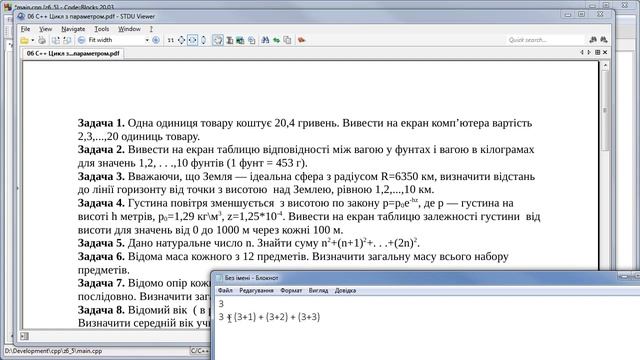Maximize the STDU Viewer window
This screenshot has height=360, width=640.
click(582, 14)
